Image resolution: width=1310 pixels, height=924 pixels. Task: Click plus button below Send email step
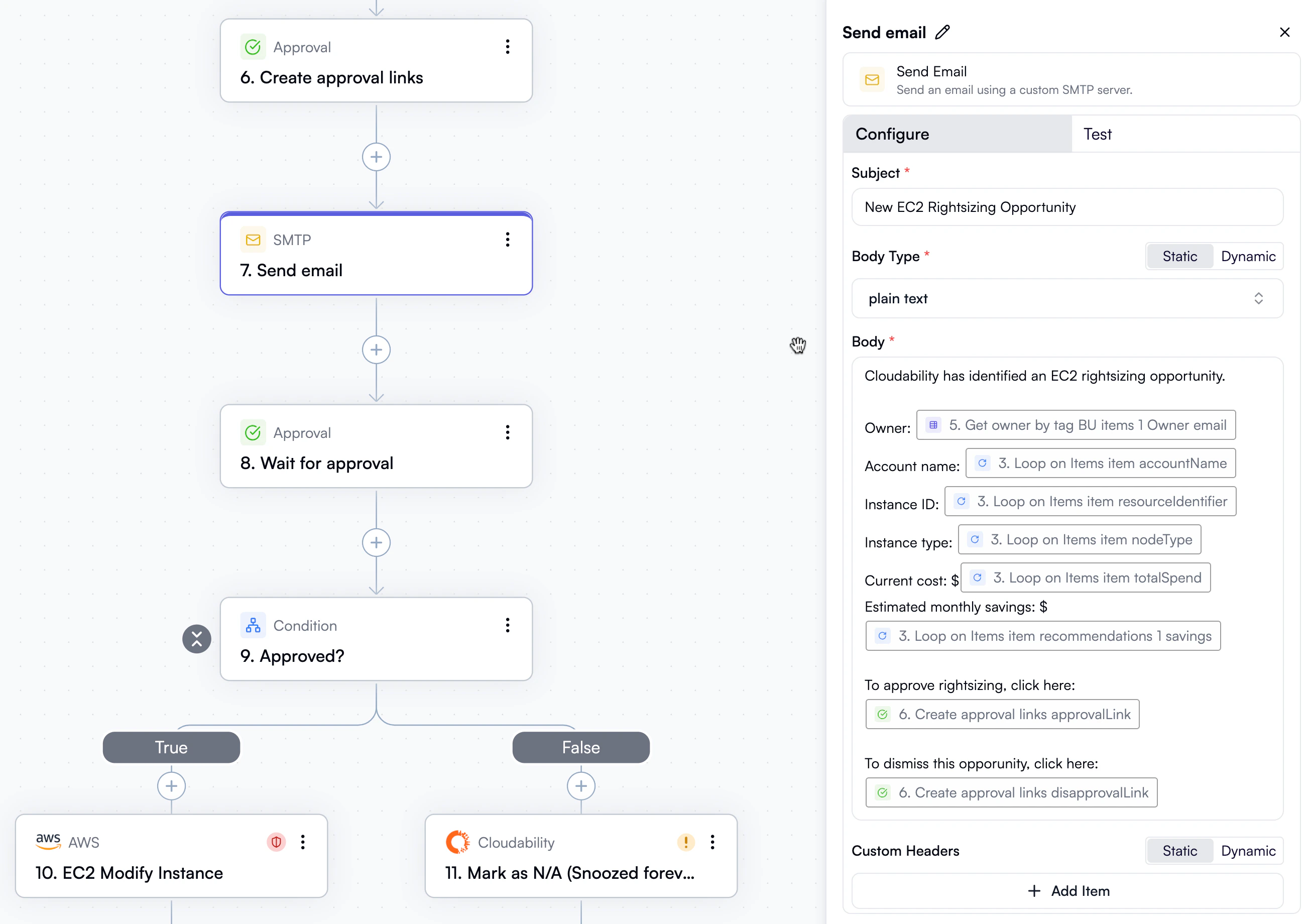tap(376, 350)
